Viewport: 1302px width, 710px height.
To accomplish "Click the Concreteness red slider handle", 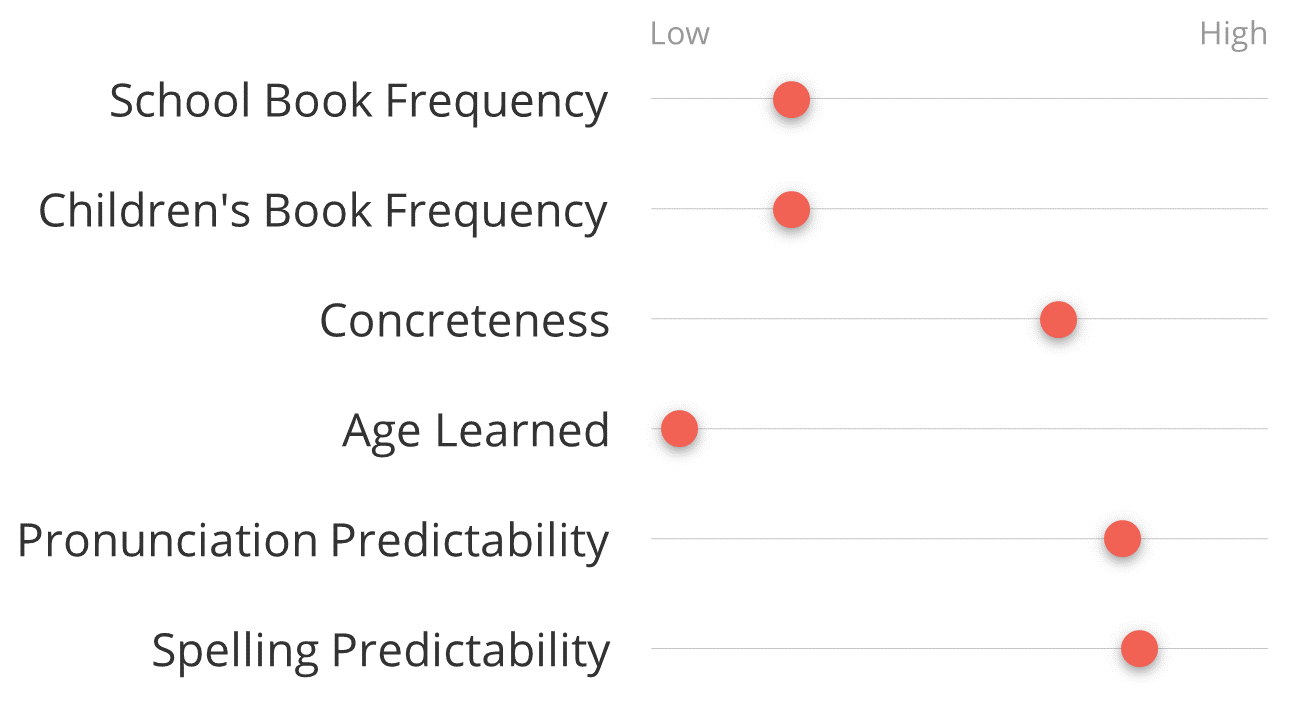I will point(1058,320).
